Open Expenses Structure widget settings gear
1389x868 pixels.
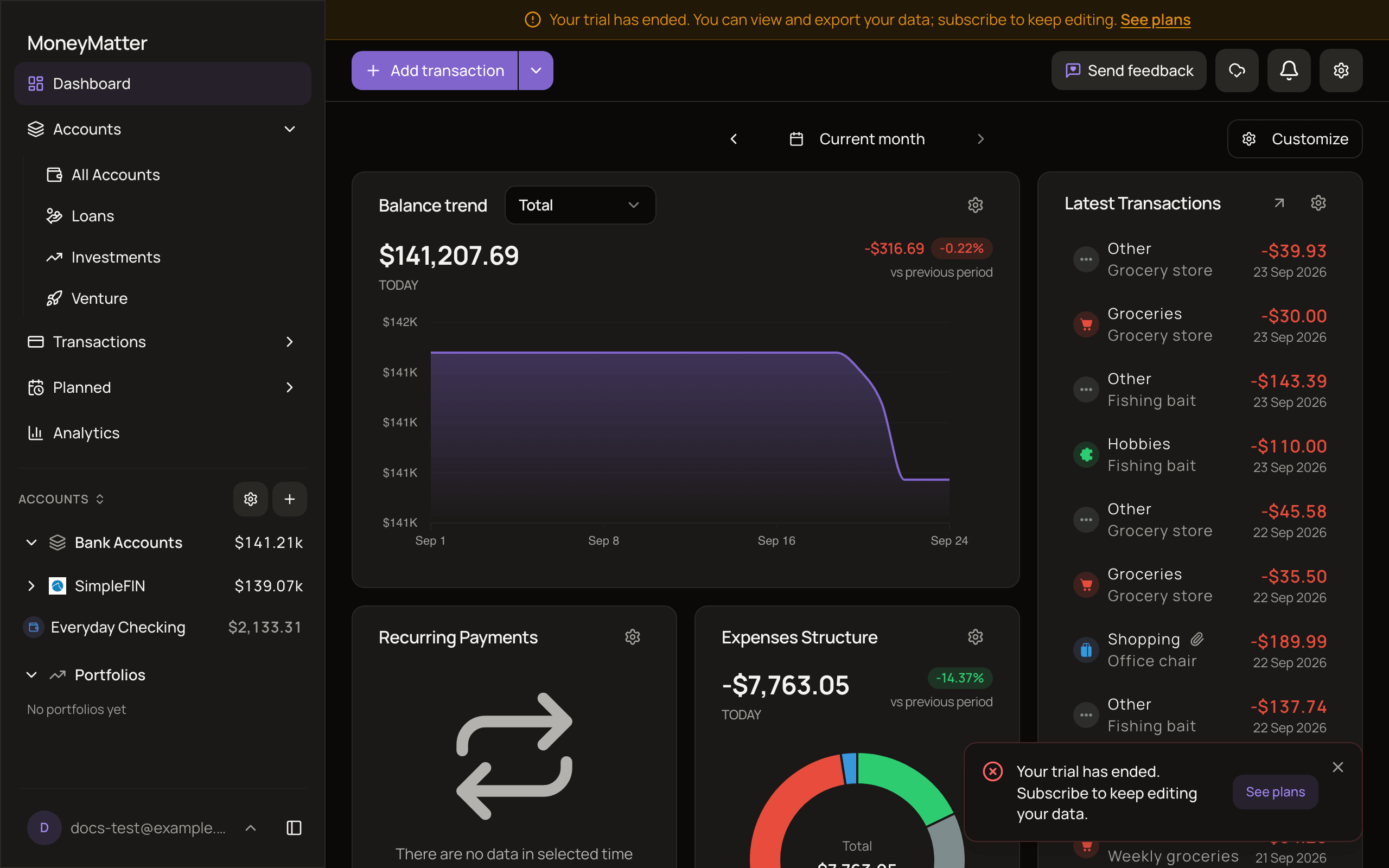point(975,637)
